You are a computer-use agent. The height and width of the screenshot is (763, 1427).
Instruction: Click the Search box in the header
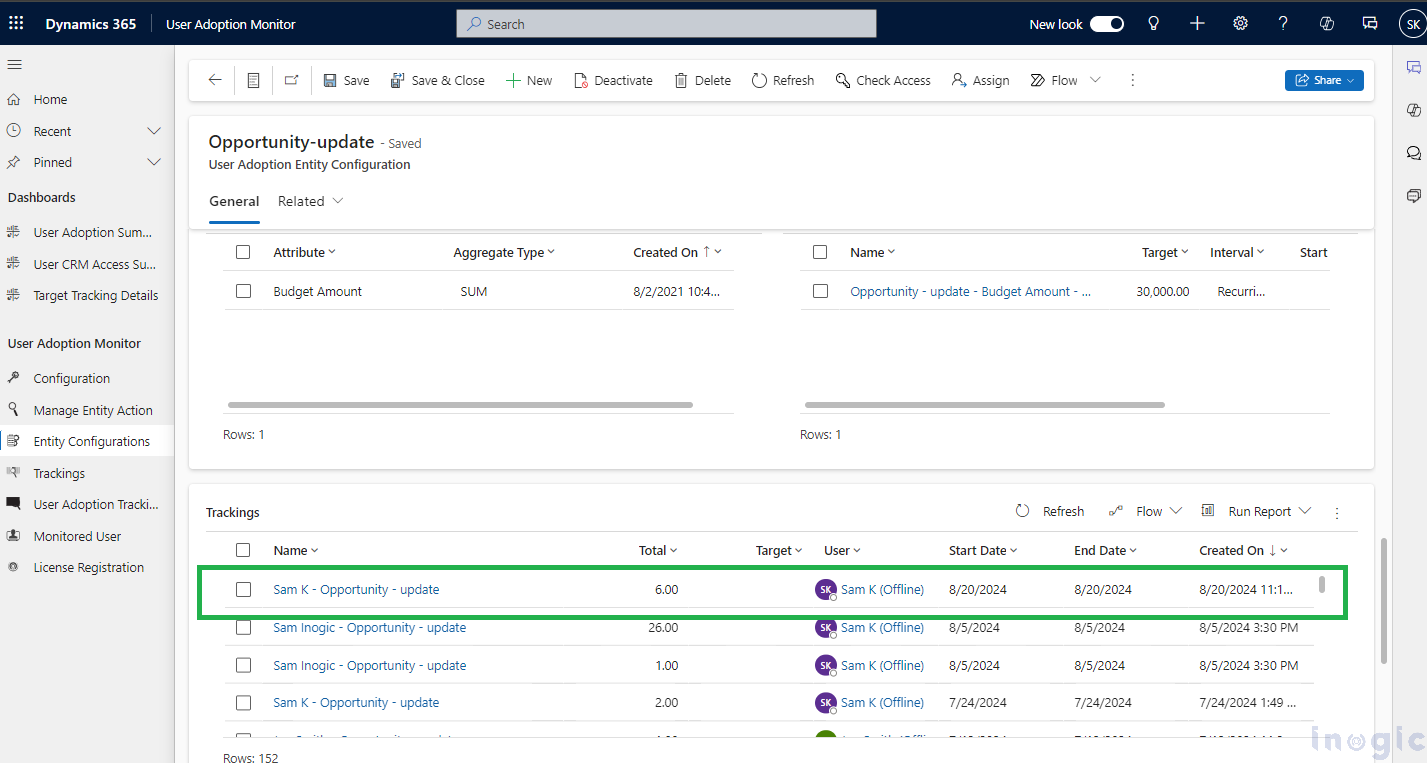(x=666, y=24)
